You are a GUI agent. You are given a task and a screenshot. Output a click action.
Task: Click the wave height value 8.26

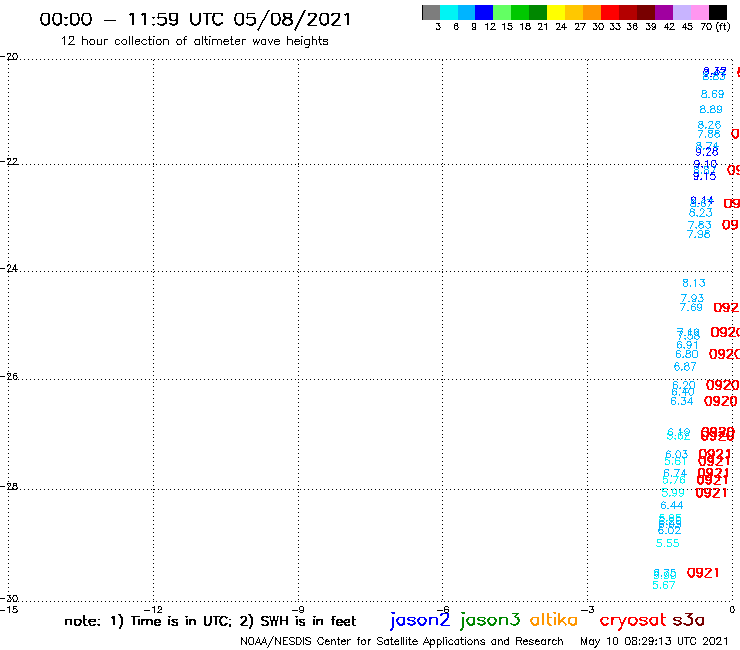tap(709, 125)
